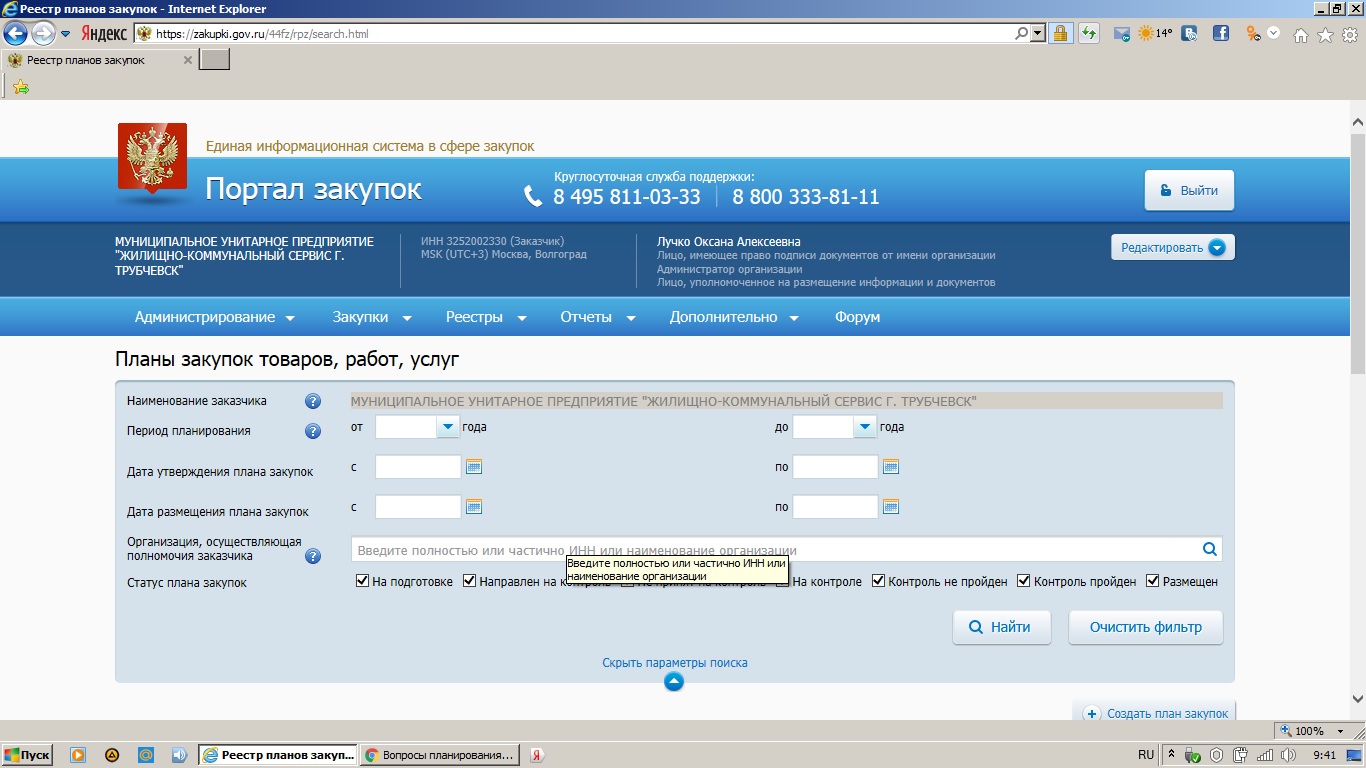Viewport: 1366px width, 768px height.
Task: Open the planning period 'до' year dropdown
Action: (864, 427)
